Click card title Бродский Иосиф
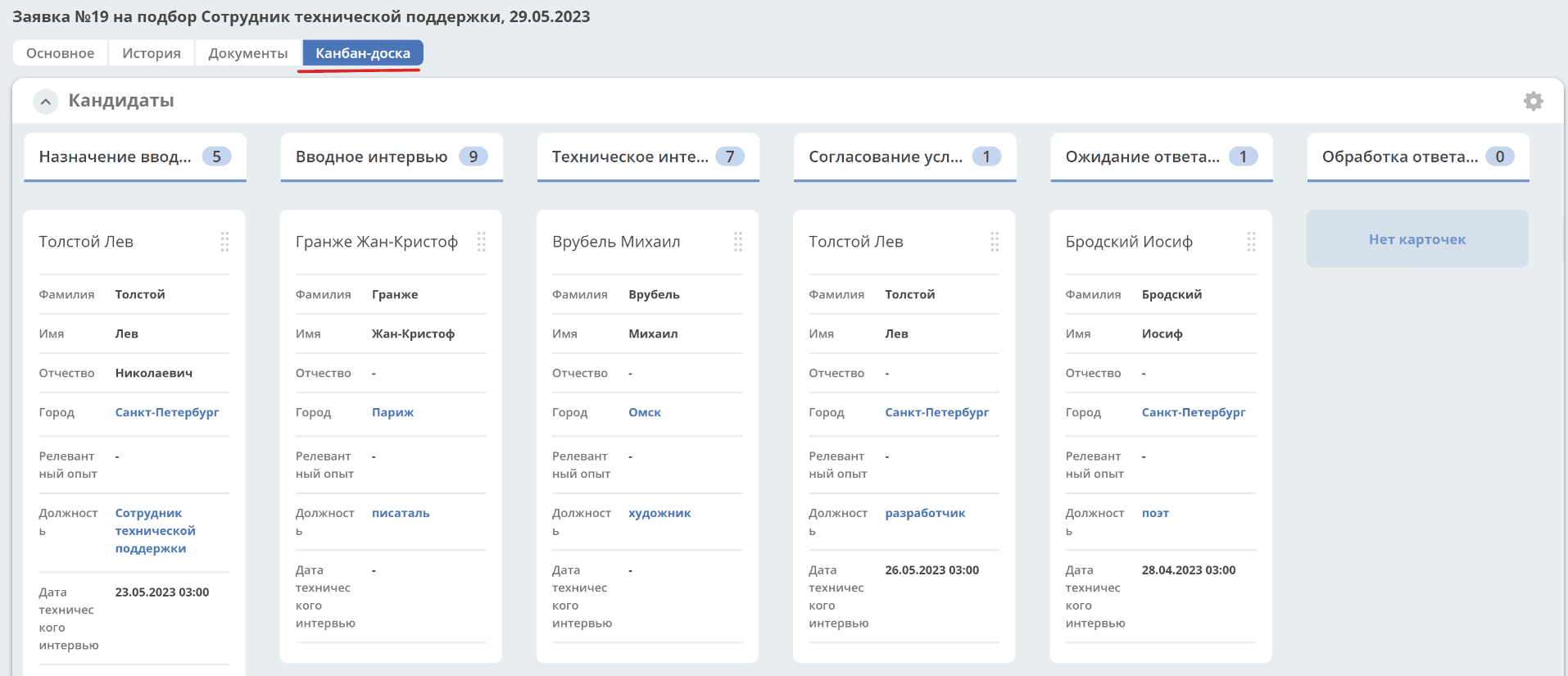 (1129, 242)
